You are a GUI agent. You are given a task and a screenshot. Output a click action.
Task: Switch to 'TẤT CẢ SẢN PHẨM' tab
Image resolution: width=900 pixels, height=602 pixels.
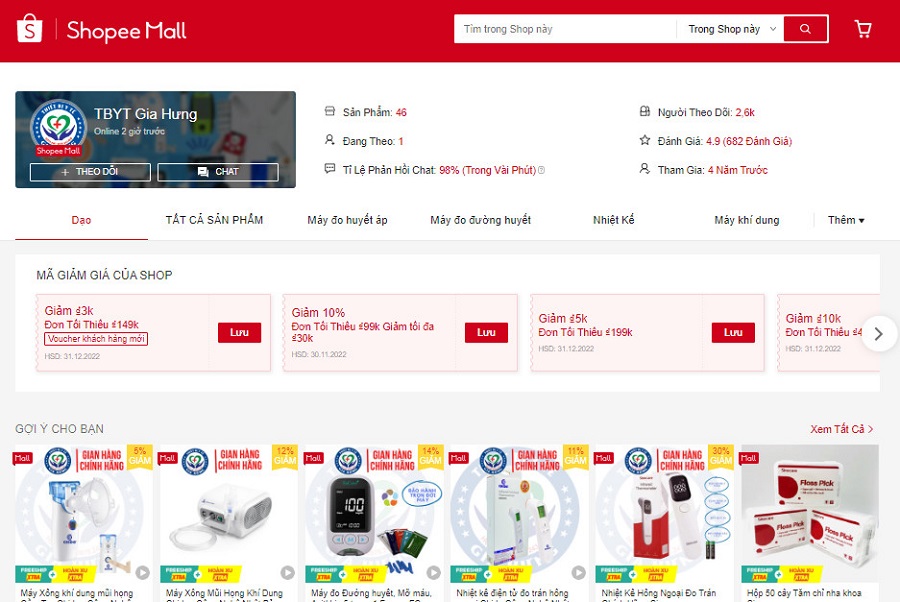[x=214, y=220]
